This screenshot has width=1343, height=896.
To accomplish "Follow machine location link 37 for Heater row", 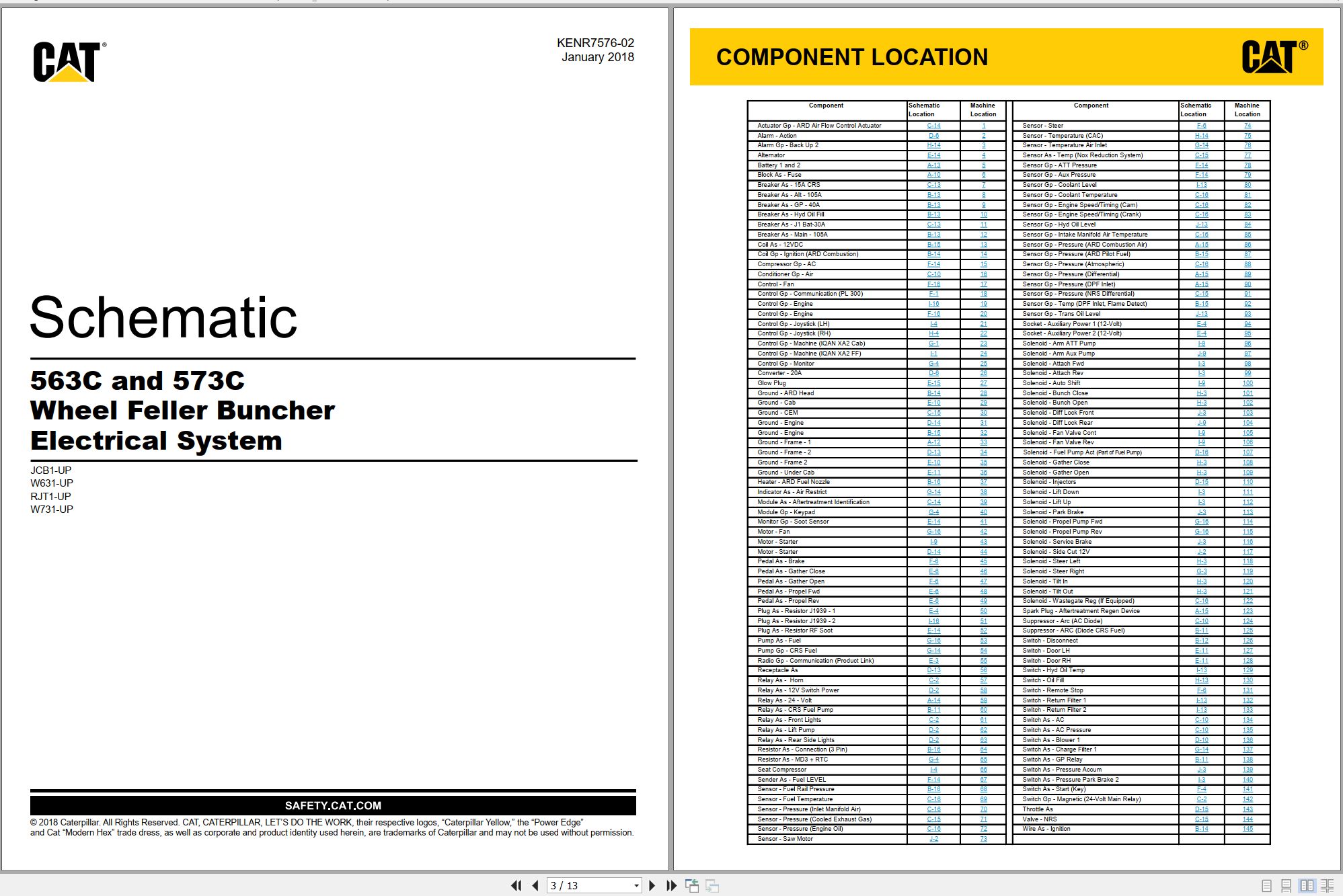I will point(983,482).
